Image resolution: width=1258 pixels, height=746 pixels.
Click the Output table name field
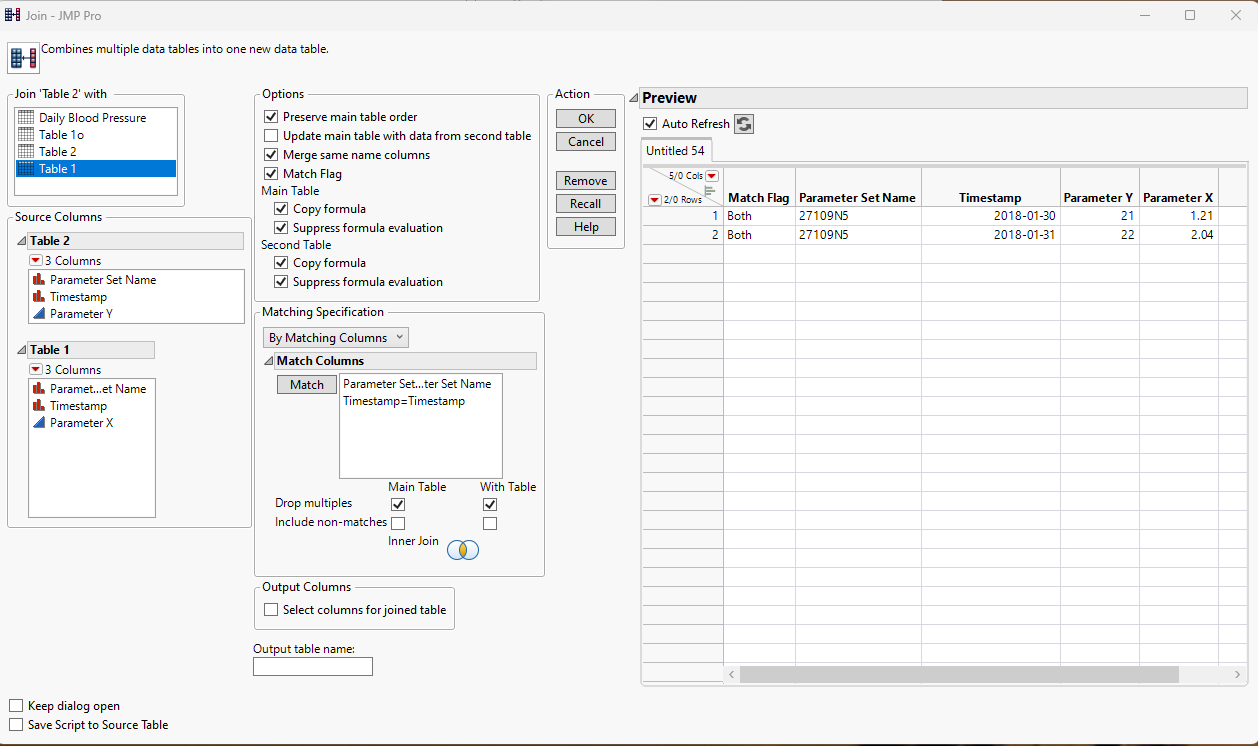coord(312,666)
